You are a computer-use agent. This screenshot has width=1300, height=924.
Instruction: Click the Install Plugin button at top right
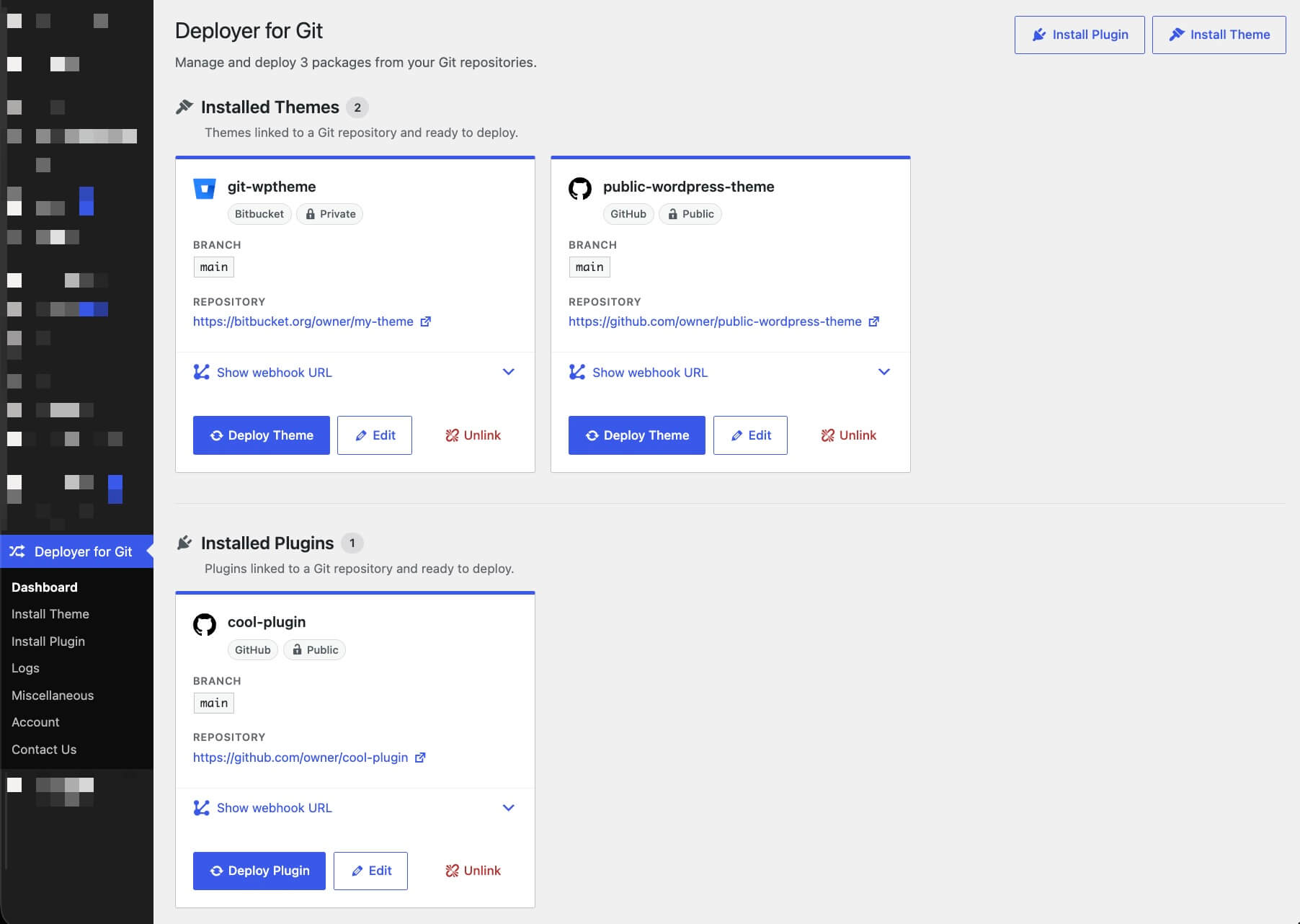[1079, 35]
